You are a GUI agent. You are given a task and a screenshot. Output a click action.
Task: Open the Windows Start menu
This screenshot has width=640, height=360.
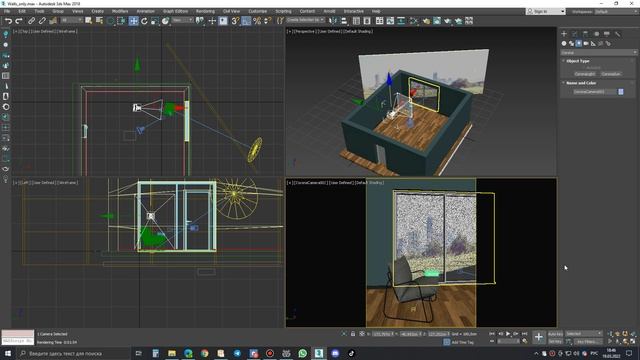click(x=8, y=353)
